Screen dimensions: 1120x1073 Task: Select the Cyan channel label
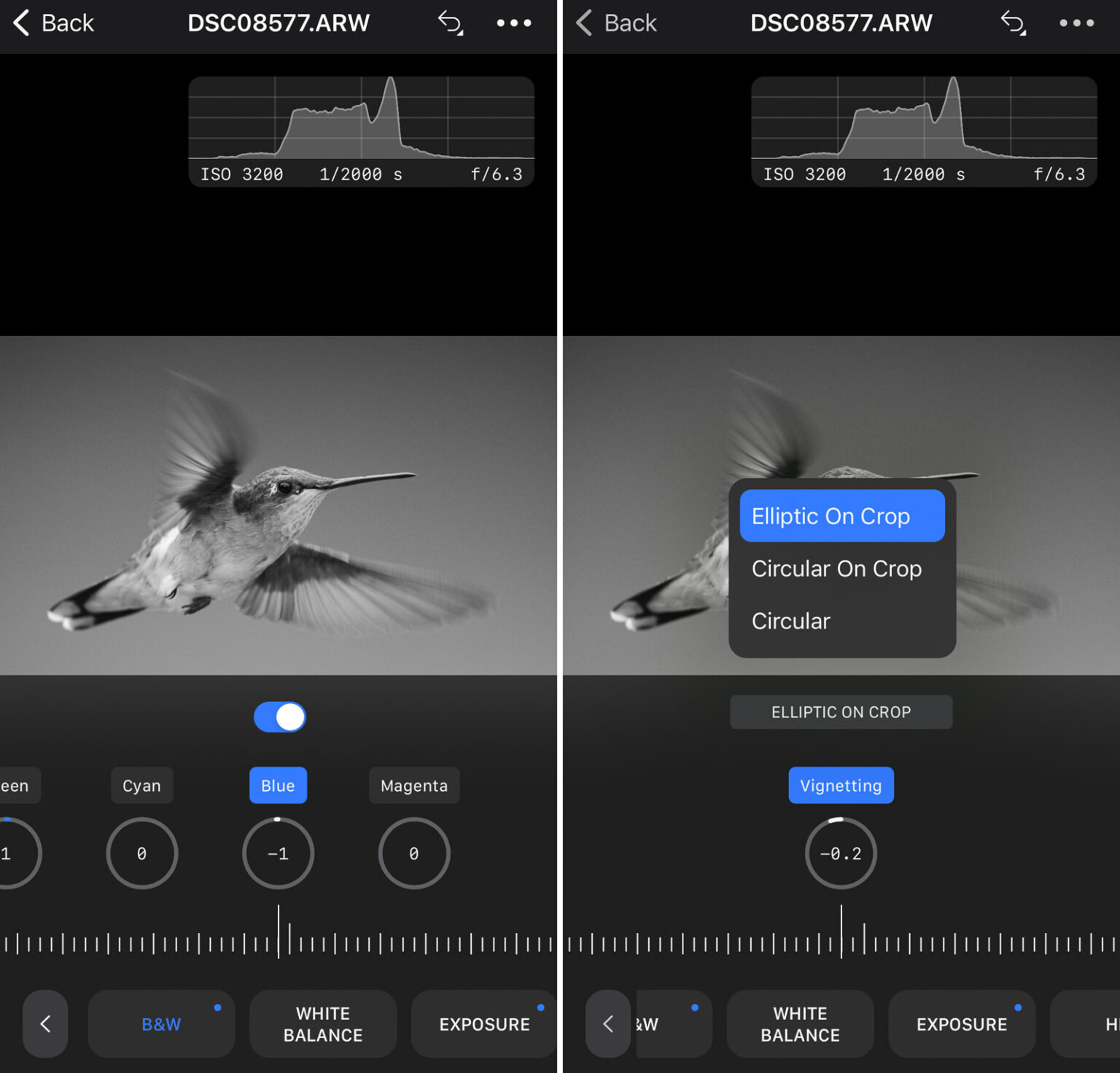[x=141, y=785]
